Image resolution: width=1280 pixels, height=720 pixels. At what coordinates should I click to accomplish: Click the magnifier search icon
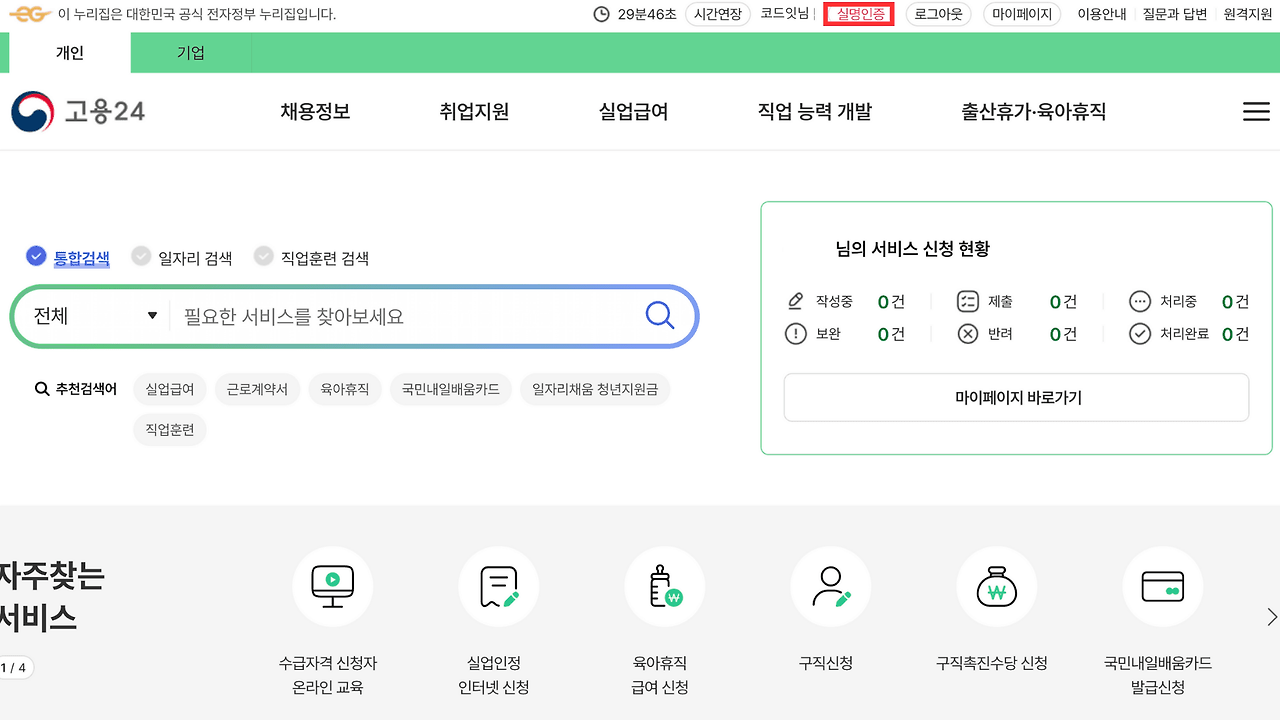click(660, 315)
